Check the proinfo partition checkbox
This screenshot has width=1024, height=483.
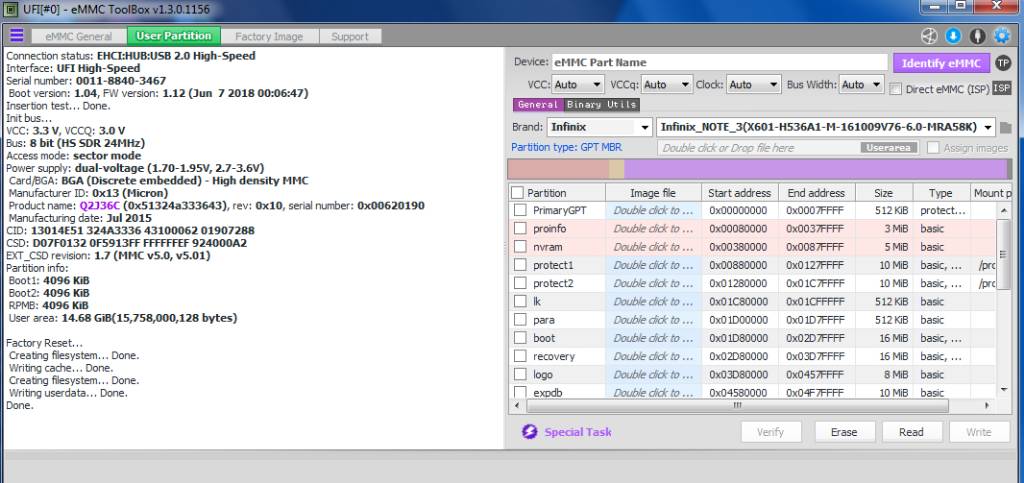pyautogui.click(x=520, y=228)
